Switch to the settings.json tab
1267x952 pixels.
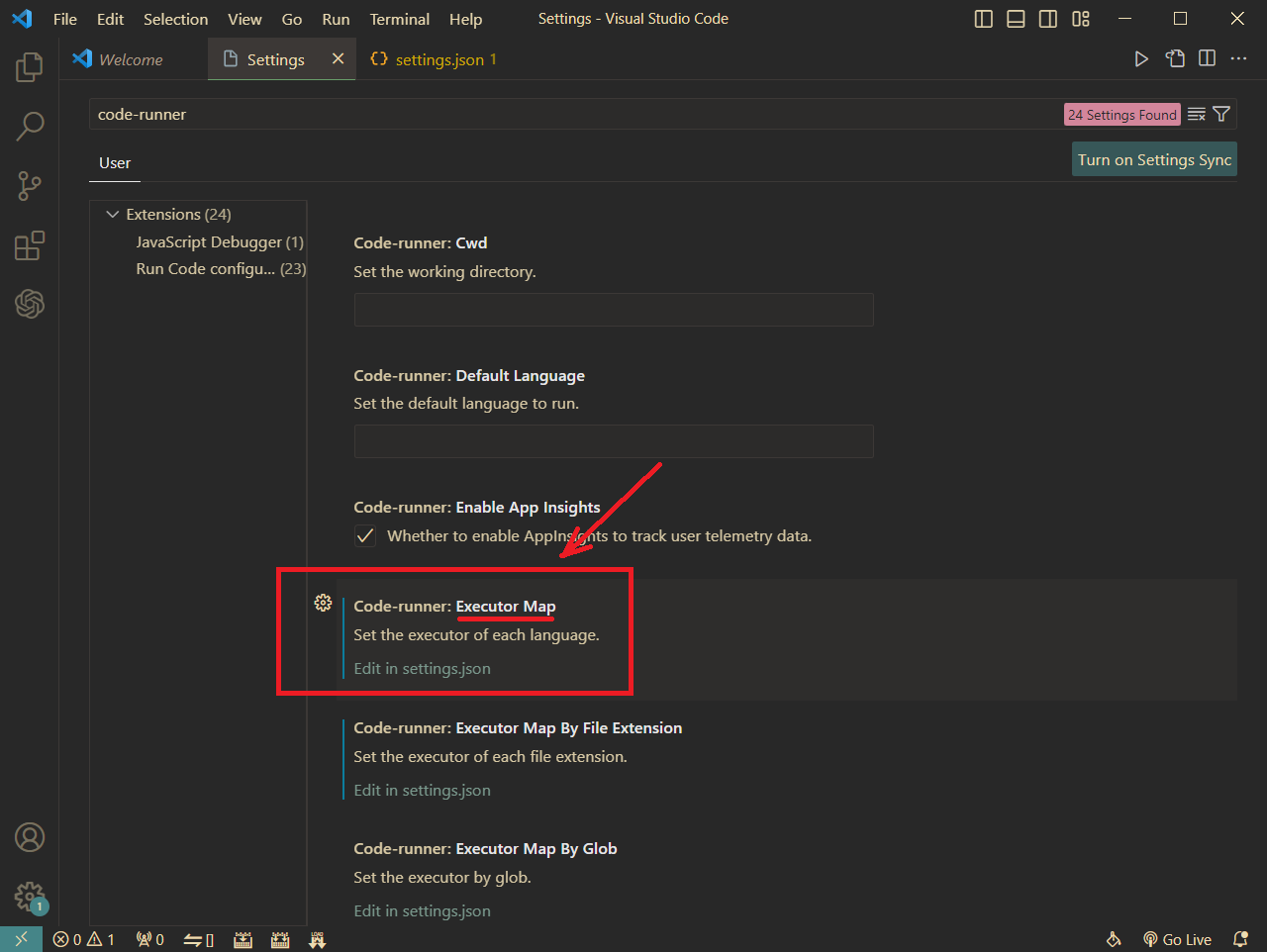(433, 59)
